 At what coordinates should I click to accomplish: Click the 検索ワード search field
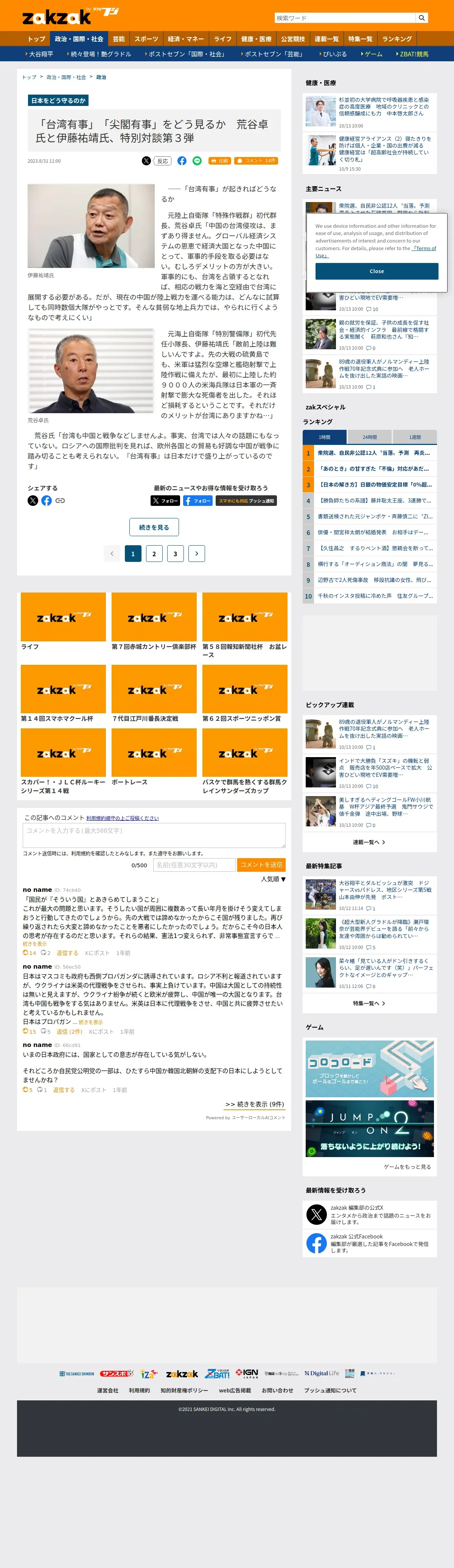click(345, 18)
